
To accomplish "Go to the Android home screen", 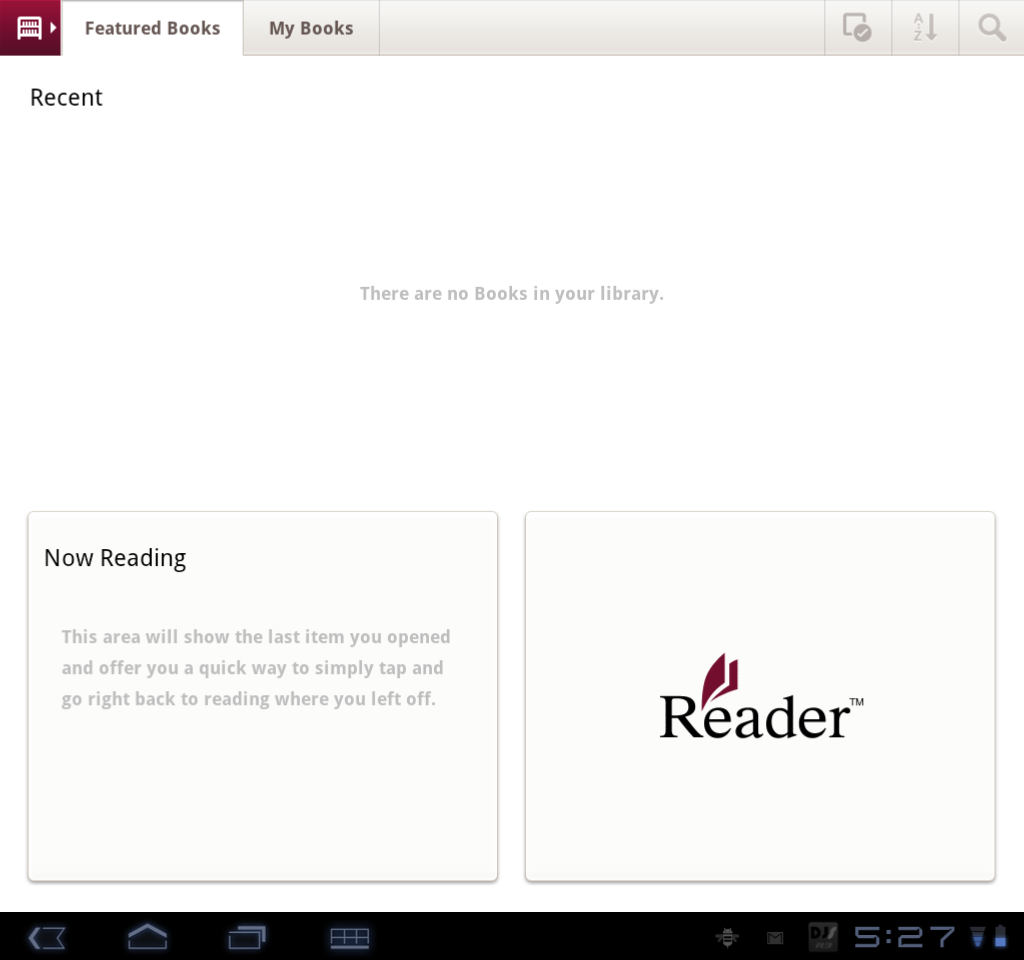I will pyautogui.click(x=147, y=937).
